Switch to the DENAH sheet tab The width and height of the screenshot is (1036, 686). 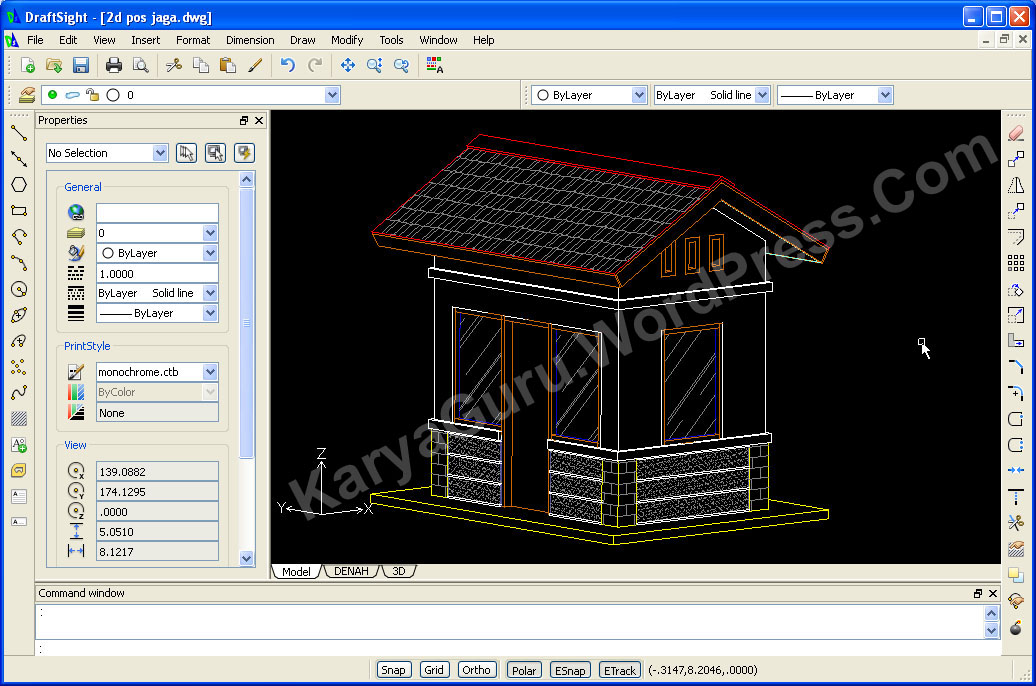pyautogui.click(x=351, y=571)
